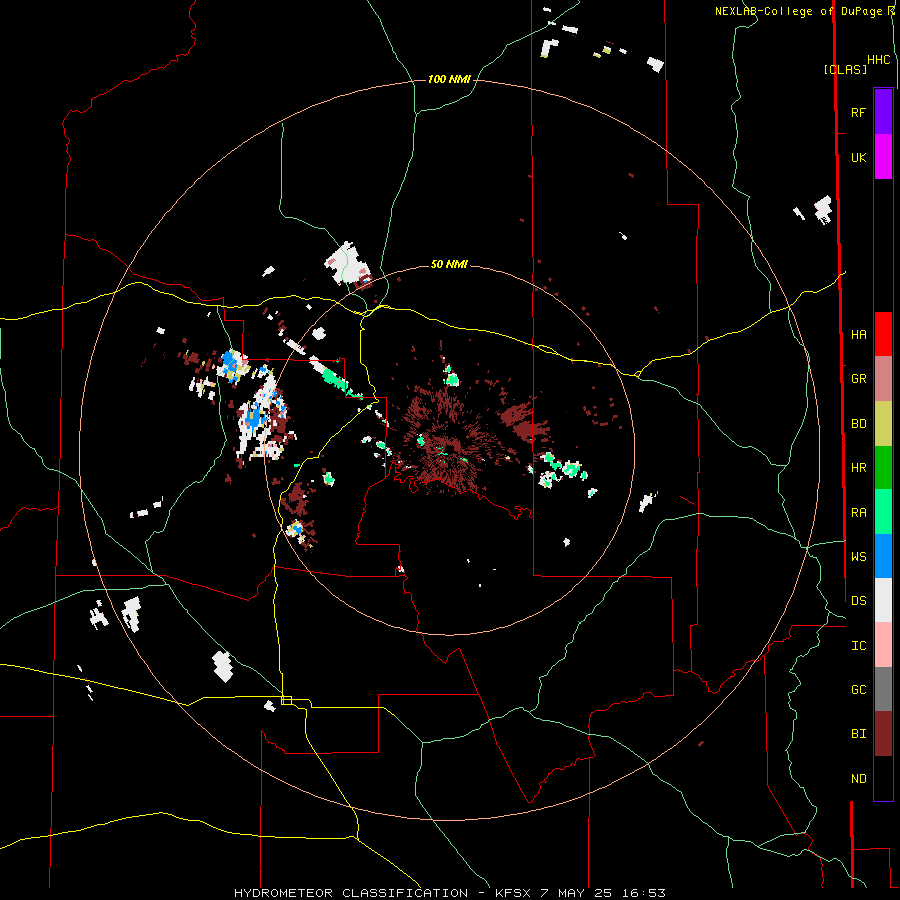Click the "HYDROMETEOR CLASSIFICATION - KFSX" caption
The image size is (900, 900).
click(382, 893)
